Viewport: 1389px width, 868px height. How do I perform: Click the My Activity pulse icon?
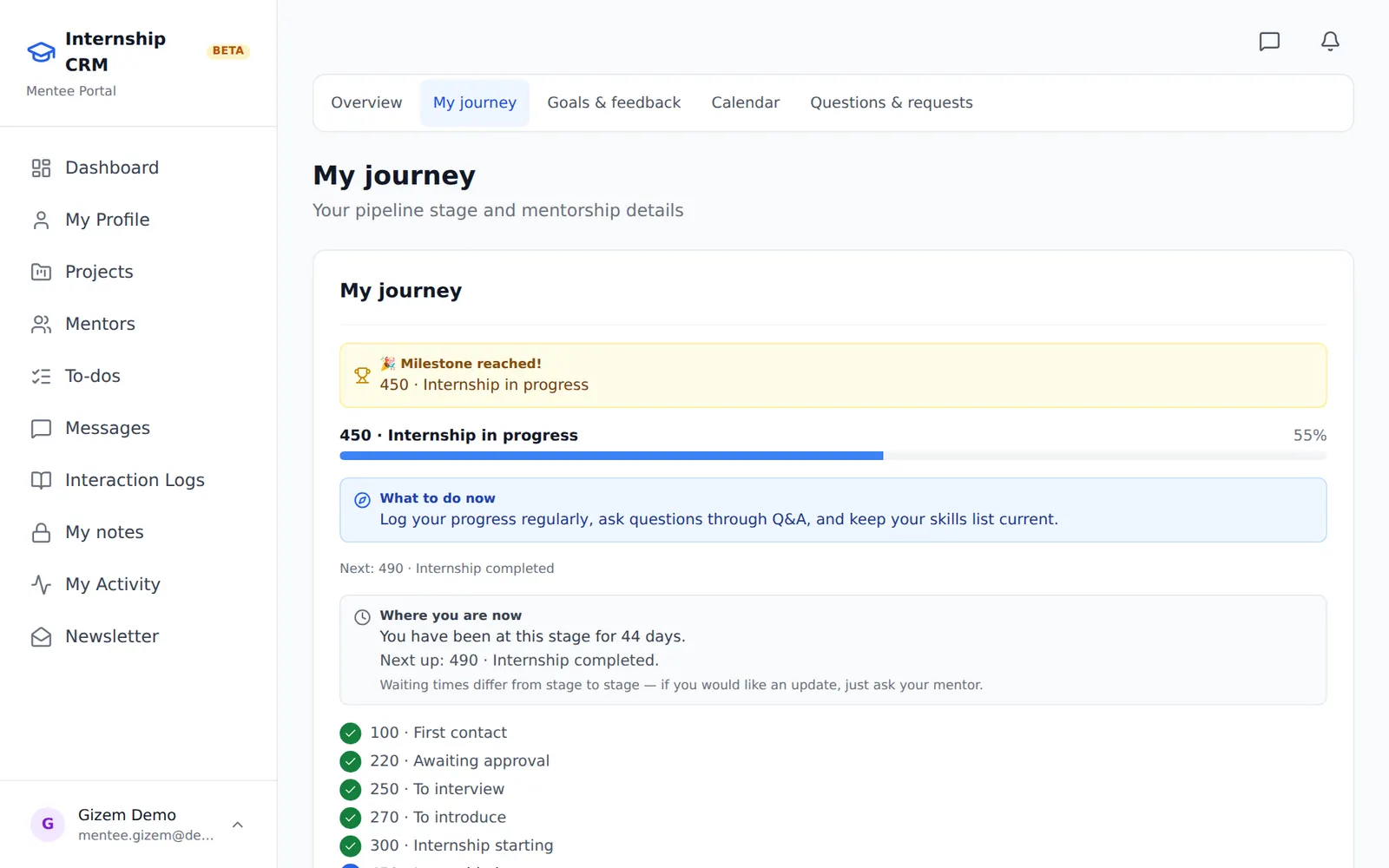click(41, 584)
